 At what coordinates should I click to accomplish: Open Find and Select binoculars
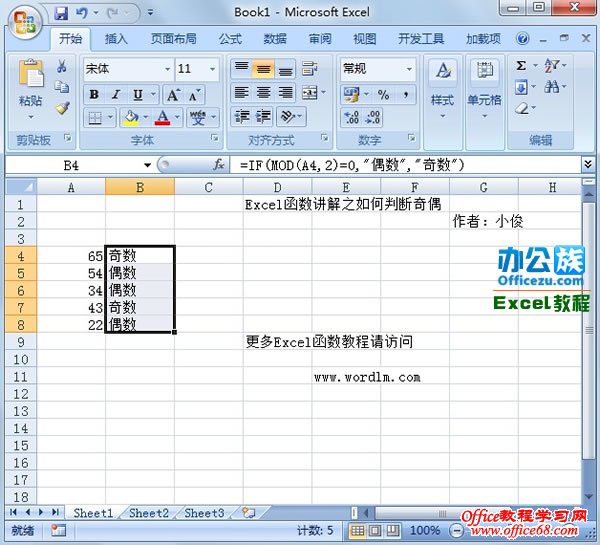[x=551, y=87]
